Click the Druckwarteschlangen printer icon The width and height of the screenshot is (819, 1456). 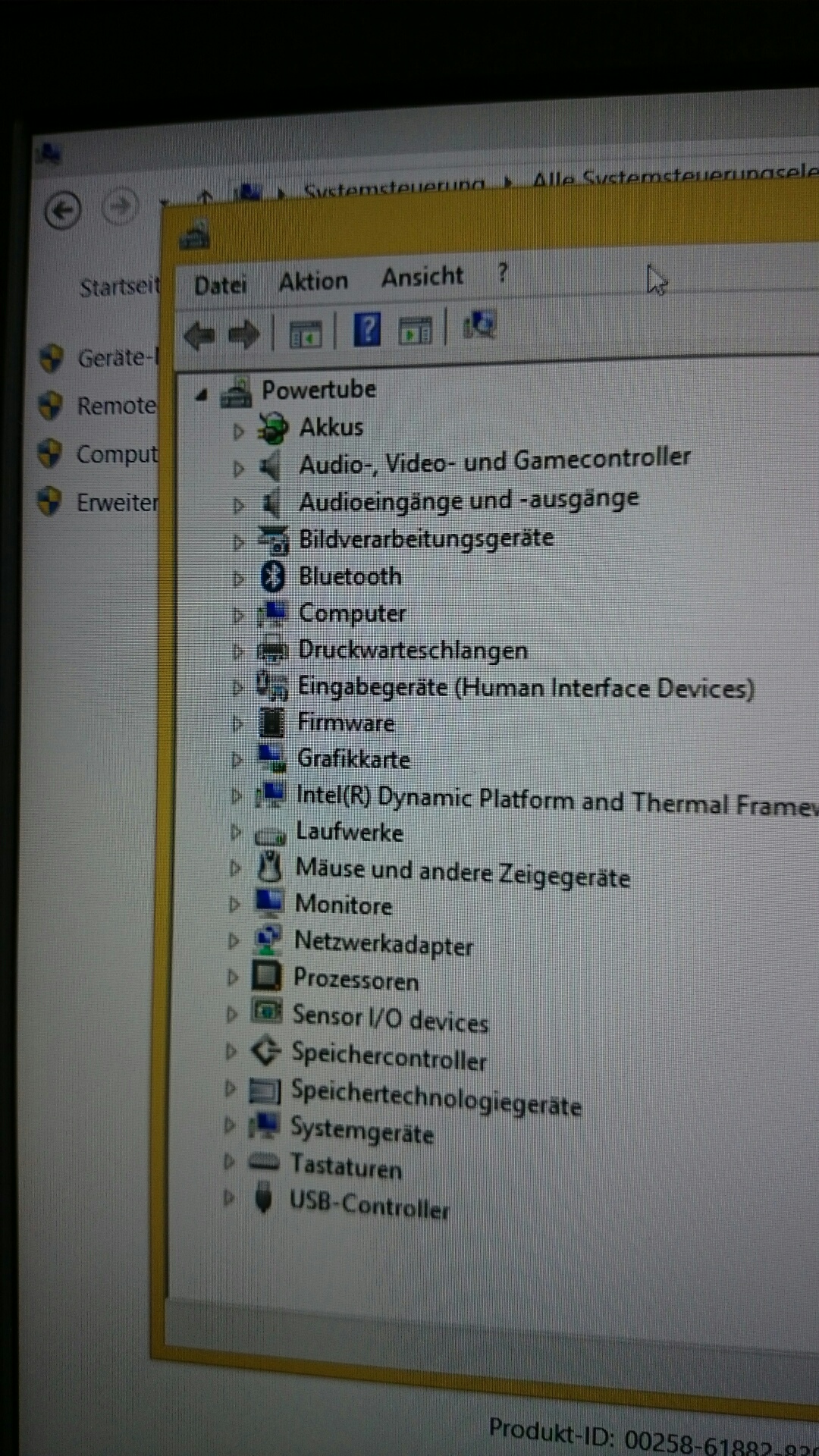[x=272, y=650]
